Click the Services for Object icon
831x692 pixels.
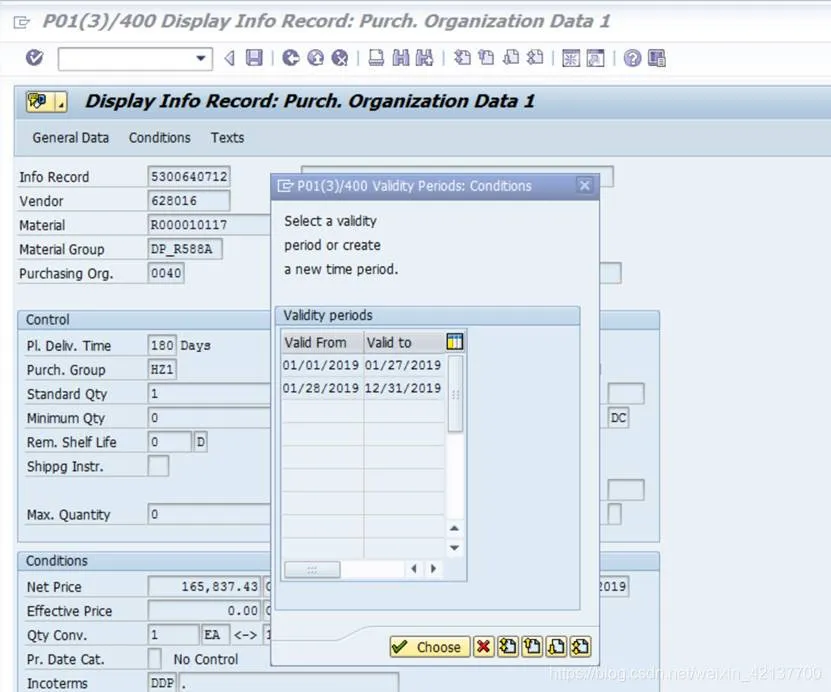pos(39,101)
